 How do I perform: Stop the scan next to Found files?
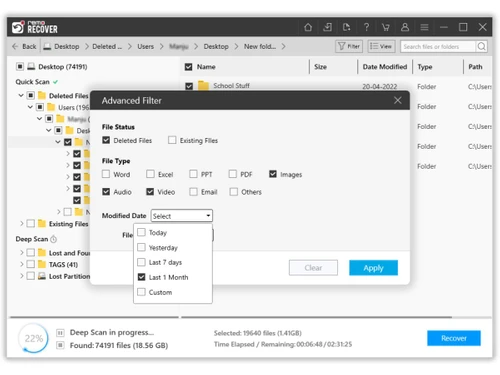pyautogui.click(x=60, y=345)
